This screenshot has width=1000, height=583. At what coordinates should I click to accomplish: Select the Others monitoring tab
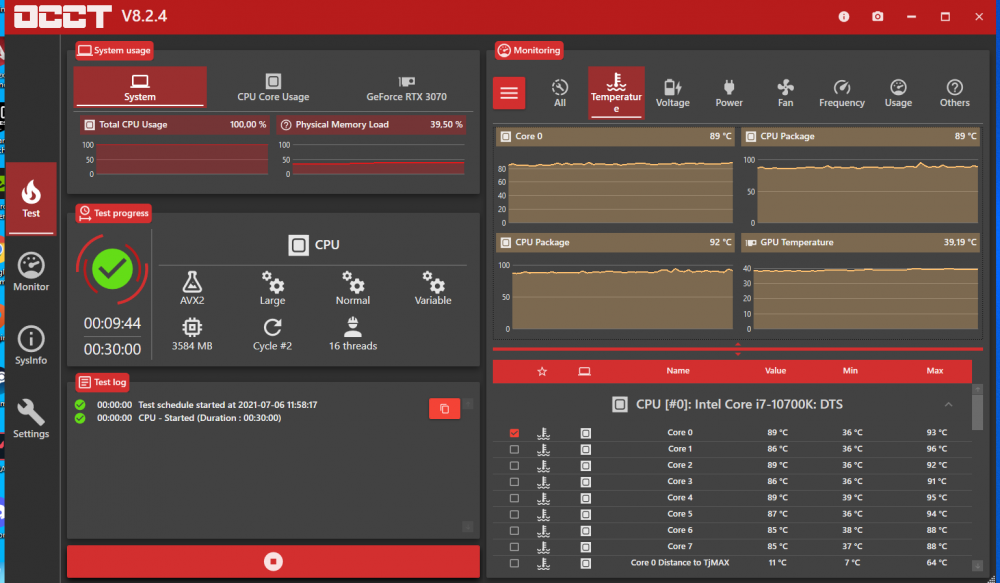click(954, 93)
